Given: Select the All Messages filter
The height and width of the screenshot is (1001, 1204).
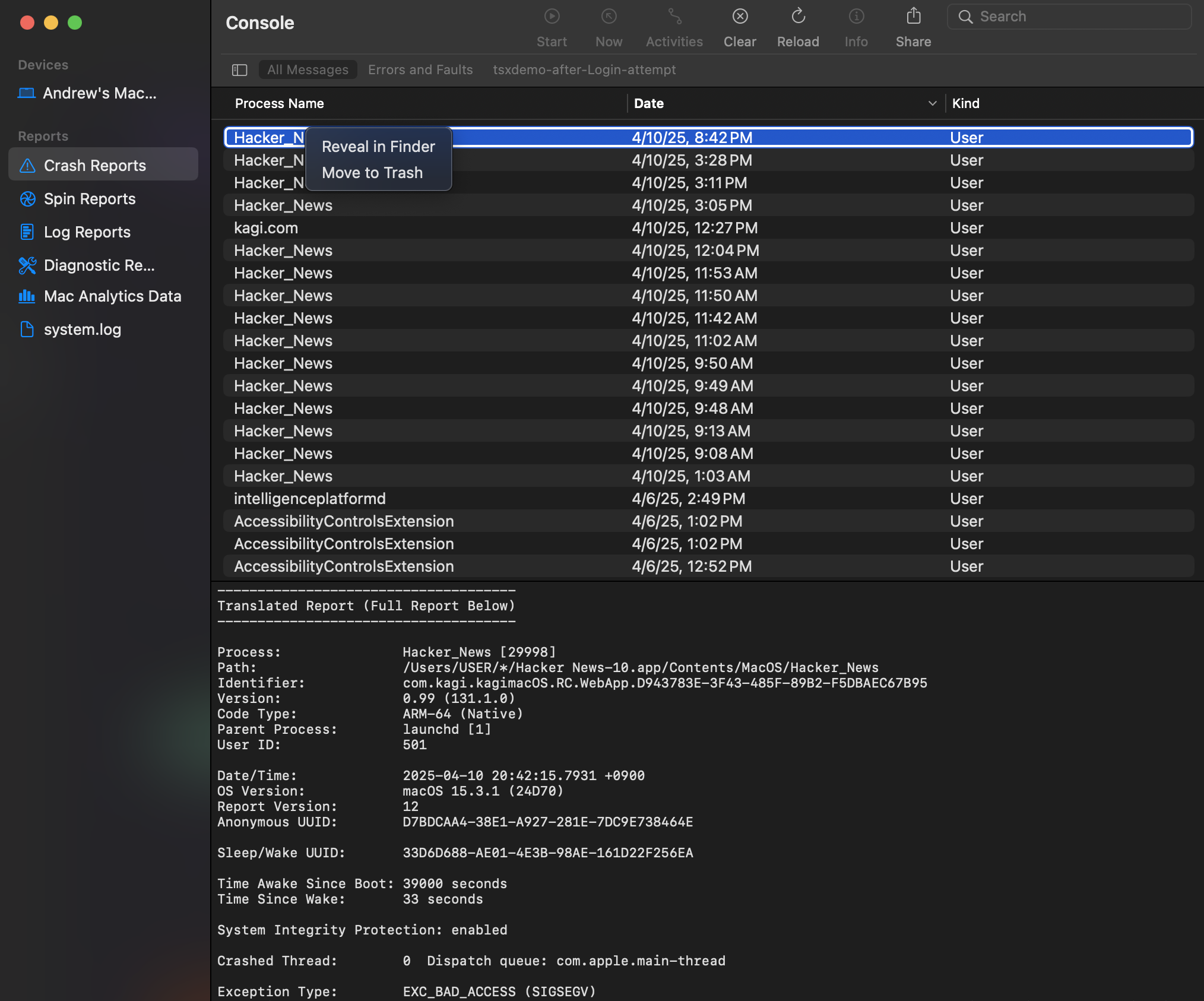Looking at the screenshot, I should coord(308,69).
